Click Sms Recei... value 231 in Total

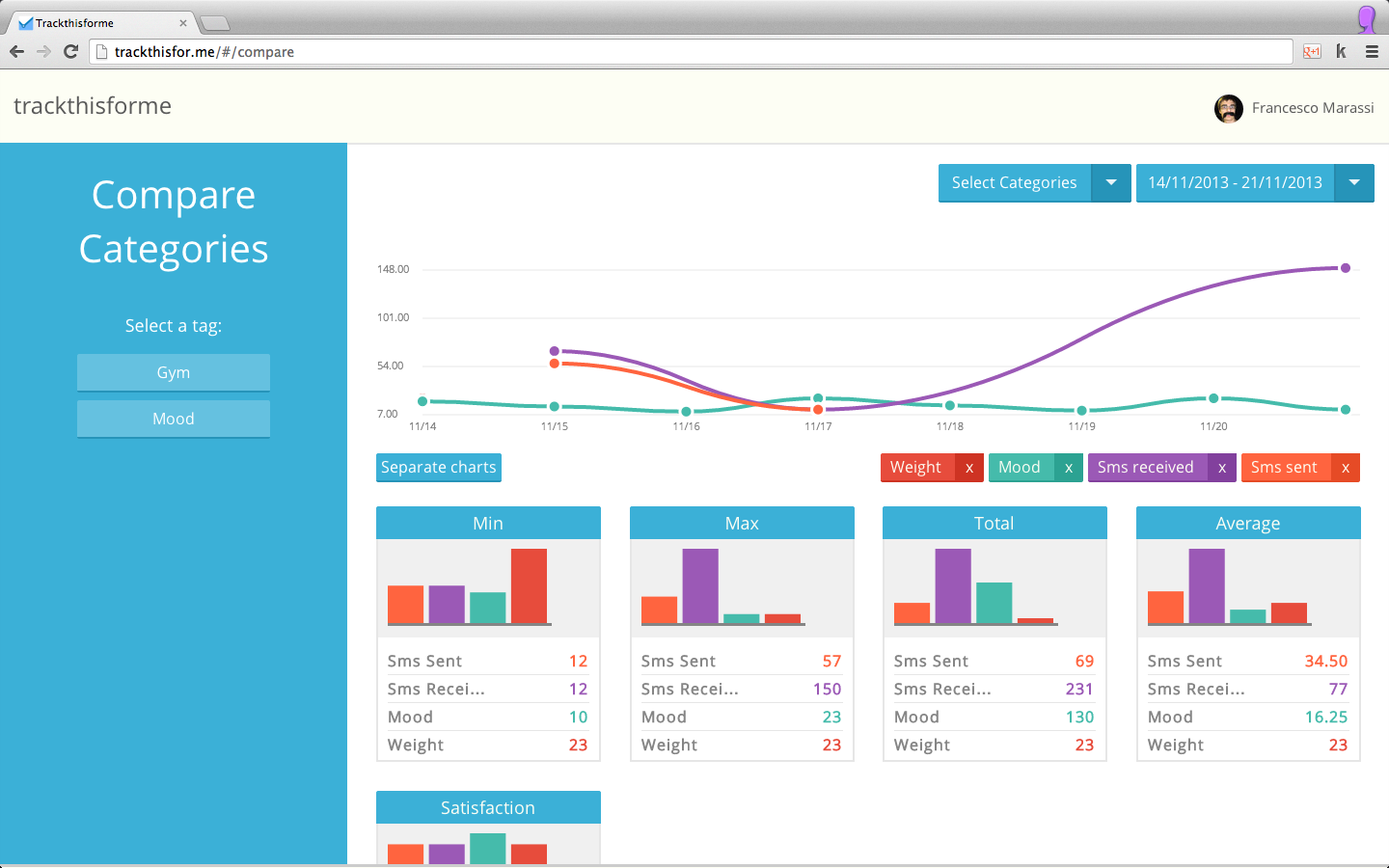(x=1079, y=689)
